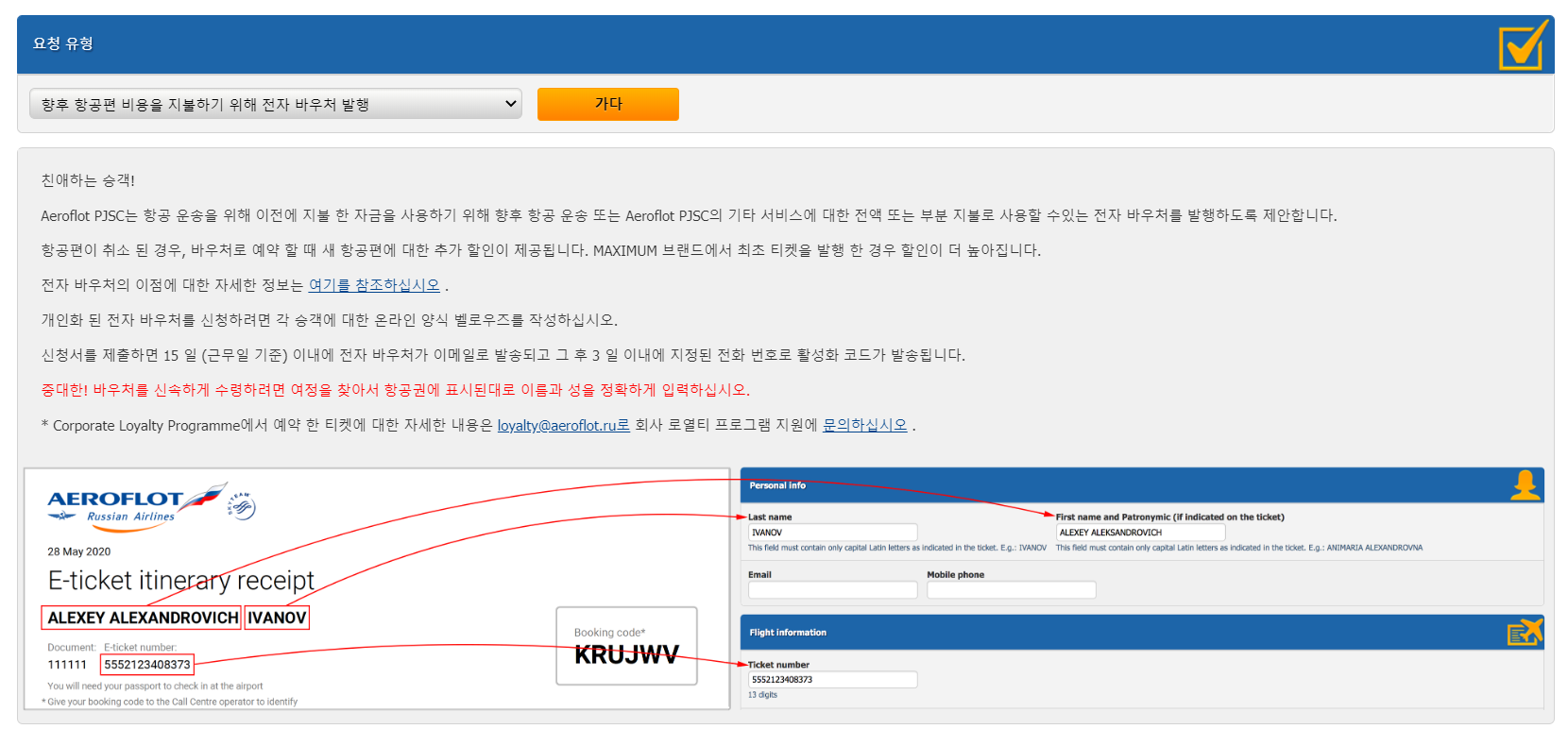
Task: Open the 문의하십시오 support link
Action: coord(864,425)
